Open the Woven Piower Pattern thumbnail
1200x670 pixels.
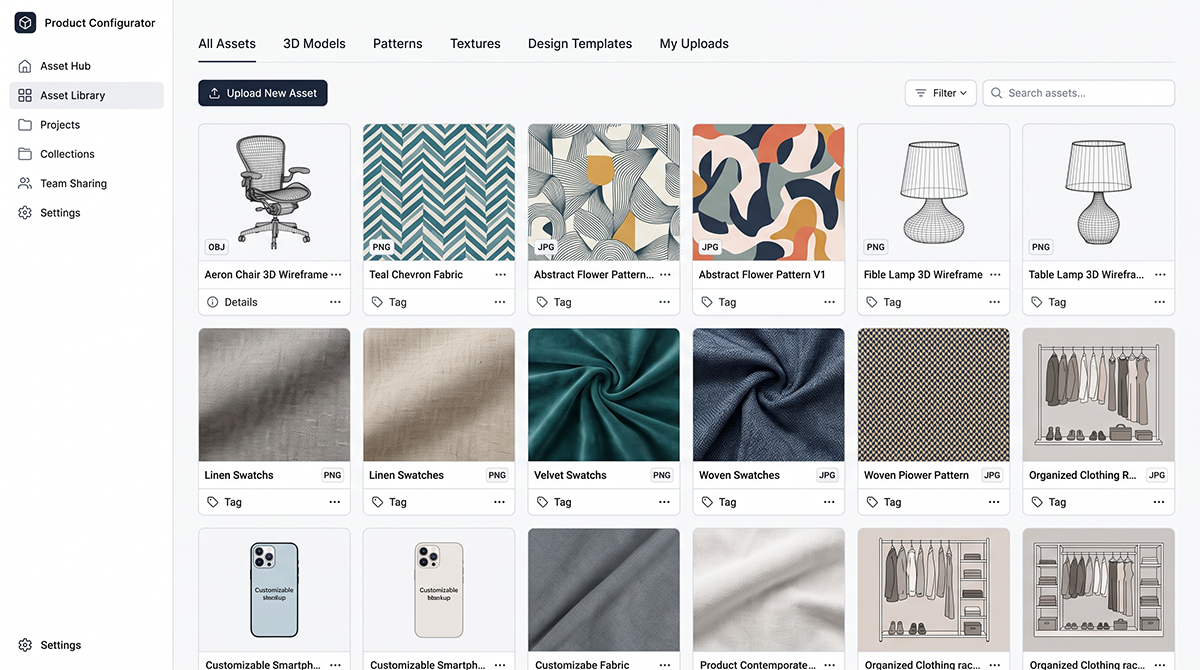coord(934,395)
